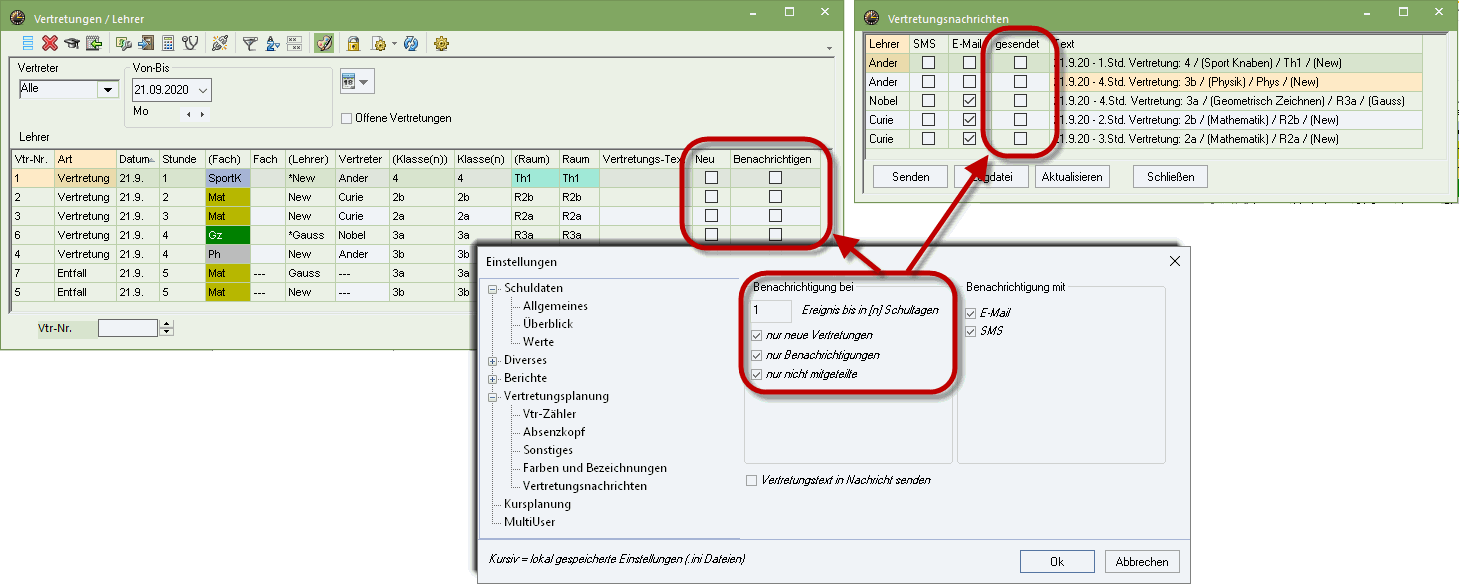Open dropdown arrow next to page-gear icon
Viewport: 1459px width, 584px height.
[x=394, y=44]
